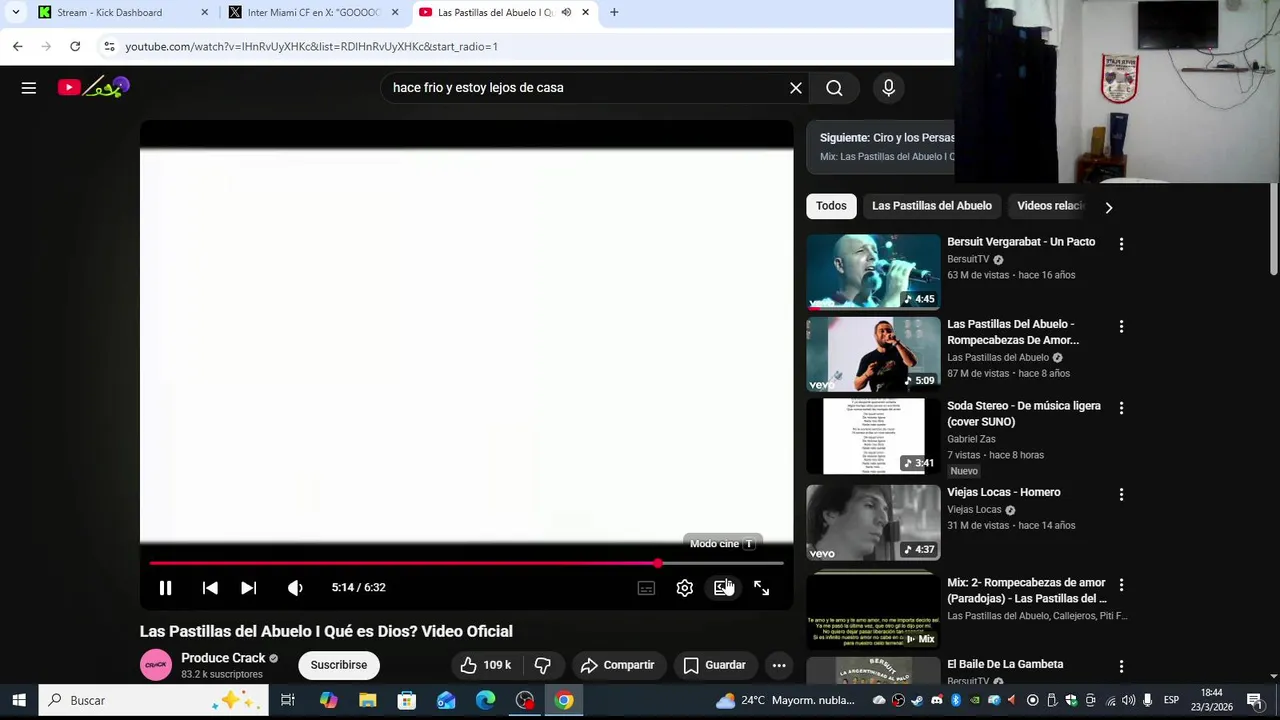Toggle subtitles in the video player
1280x720 pixels.
click(x=646, y=588)
